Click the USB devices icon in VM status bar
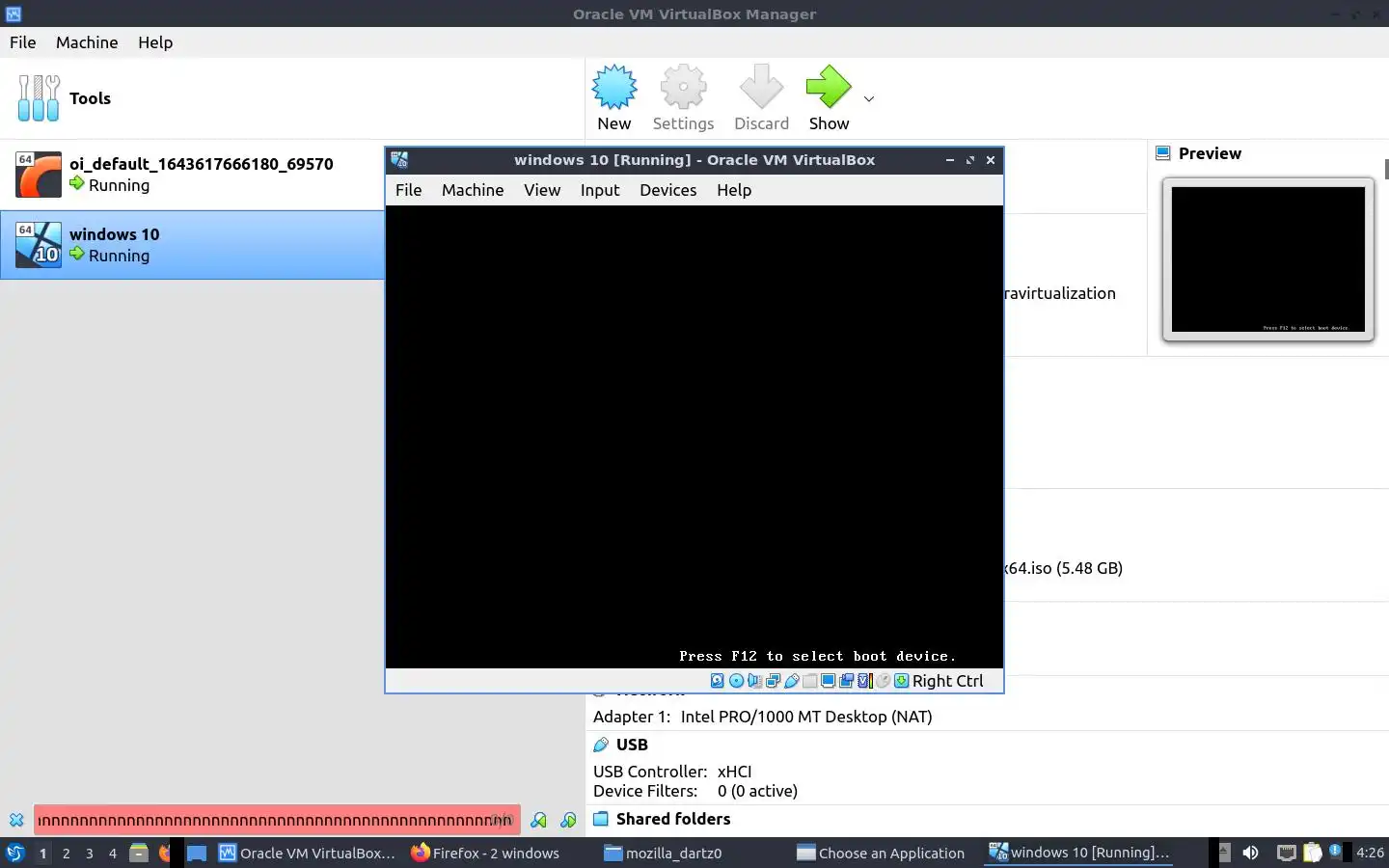1389x868 pixels. coord(791,681)
